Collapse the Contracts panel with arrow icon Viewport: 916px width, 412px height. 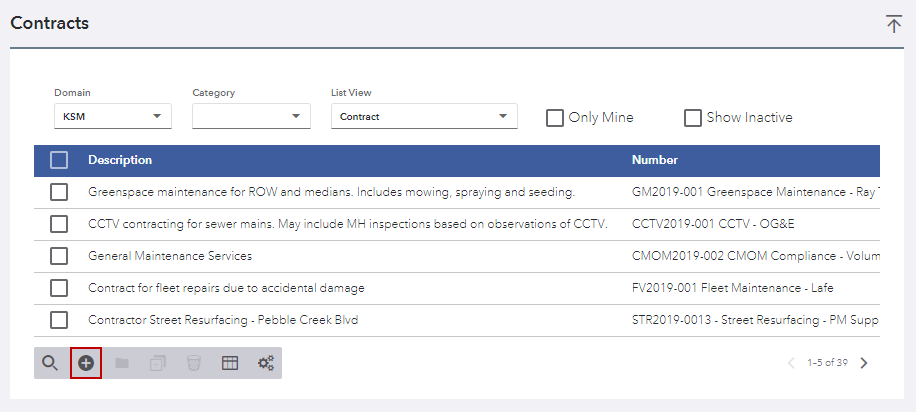pos(894,24)
